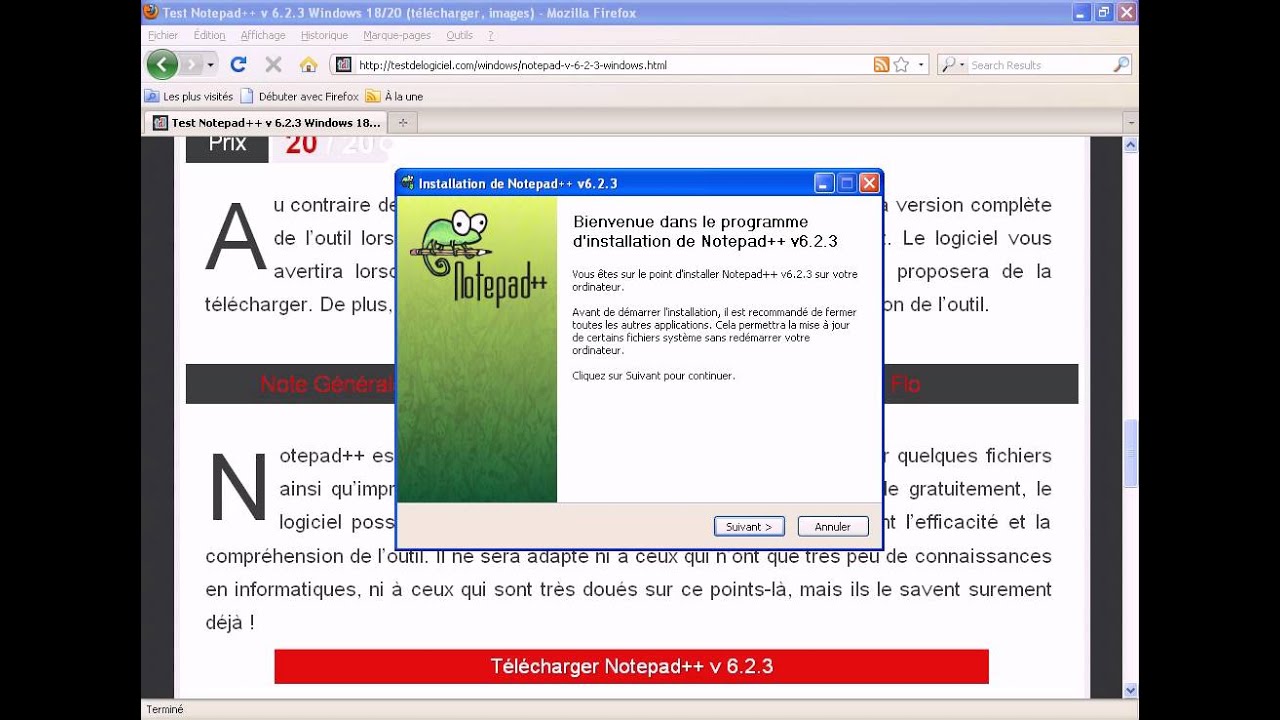1280x720 pixels.
Task: Click the Cliquez sur Suivant pour continuer text
Action: 653,376
